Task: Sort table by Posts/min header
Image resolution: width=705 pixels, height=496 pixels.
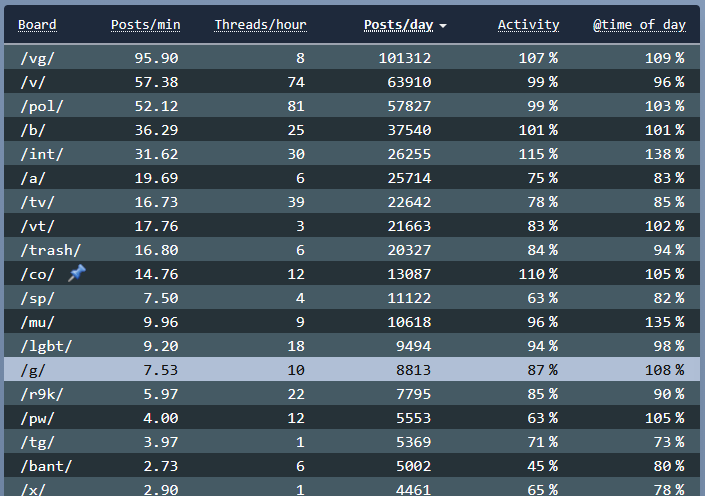Action: coord(145,25)
